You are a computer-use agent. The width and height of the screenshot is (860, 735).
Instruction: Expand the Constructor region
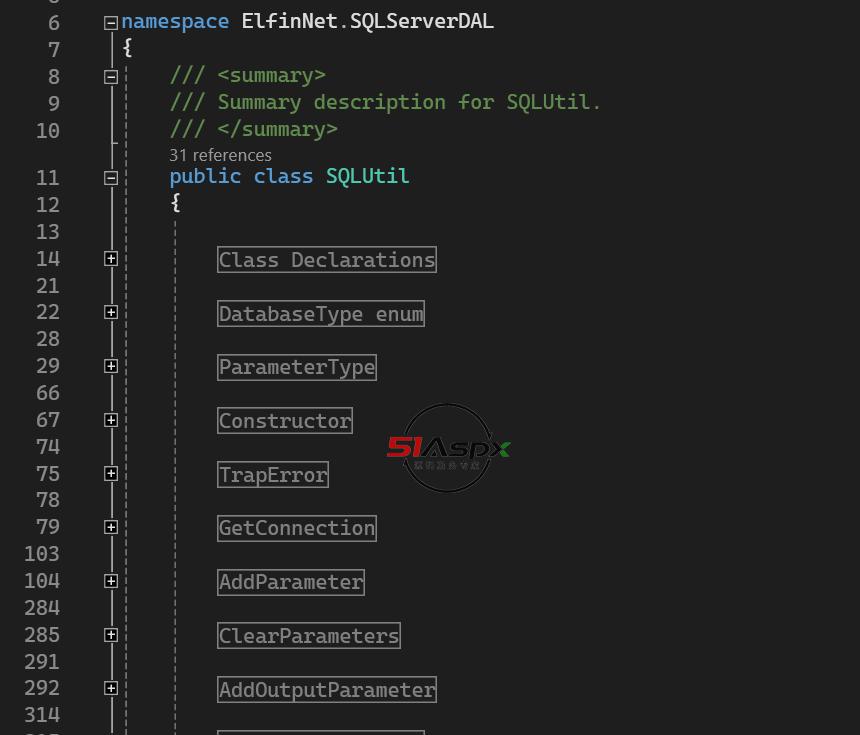point(111,420)
